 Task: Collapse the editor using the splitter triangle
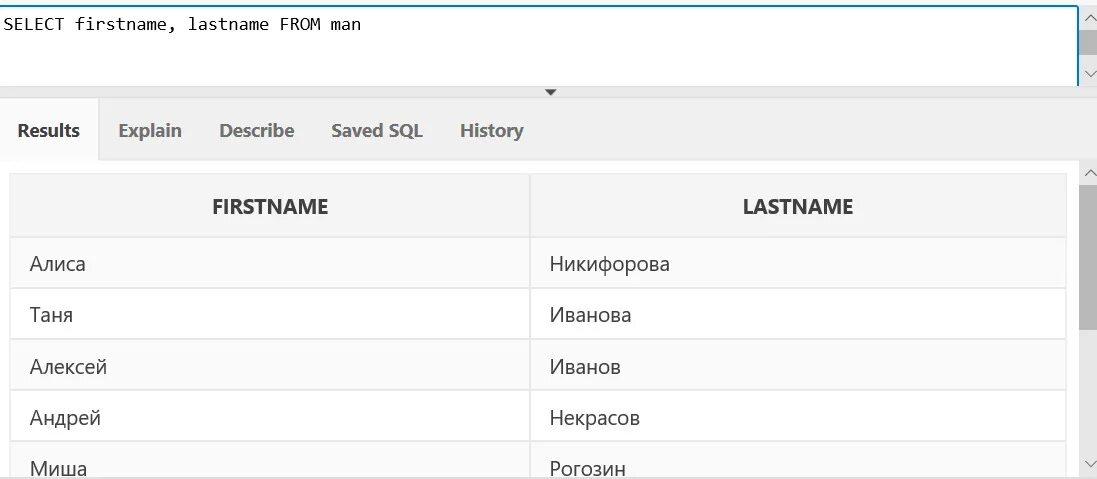coord(551,92)
